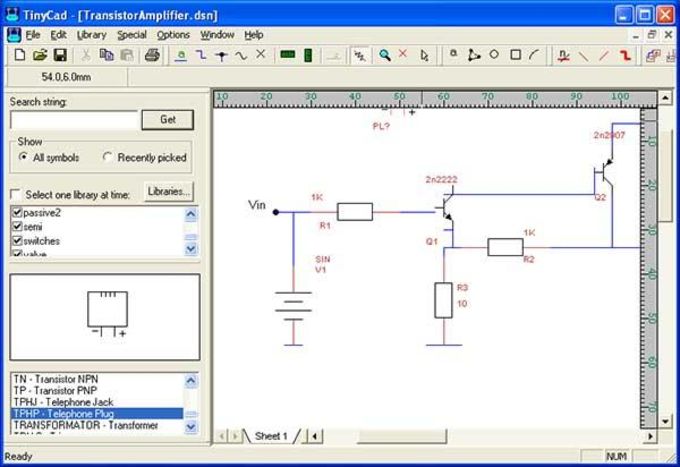This screenshot has width=680, height=467.
Task: Click canvas horizontal scroll right arrow
Action: point(650,436)
